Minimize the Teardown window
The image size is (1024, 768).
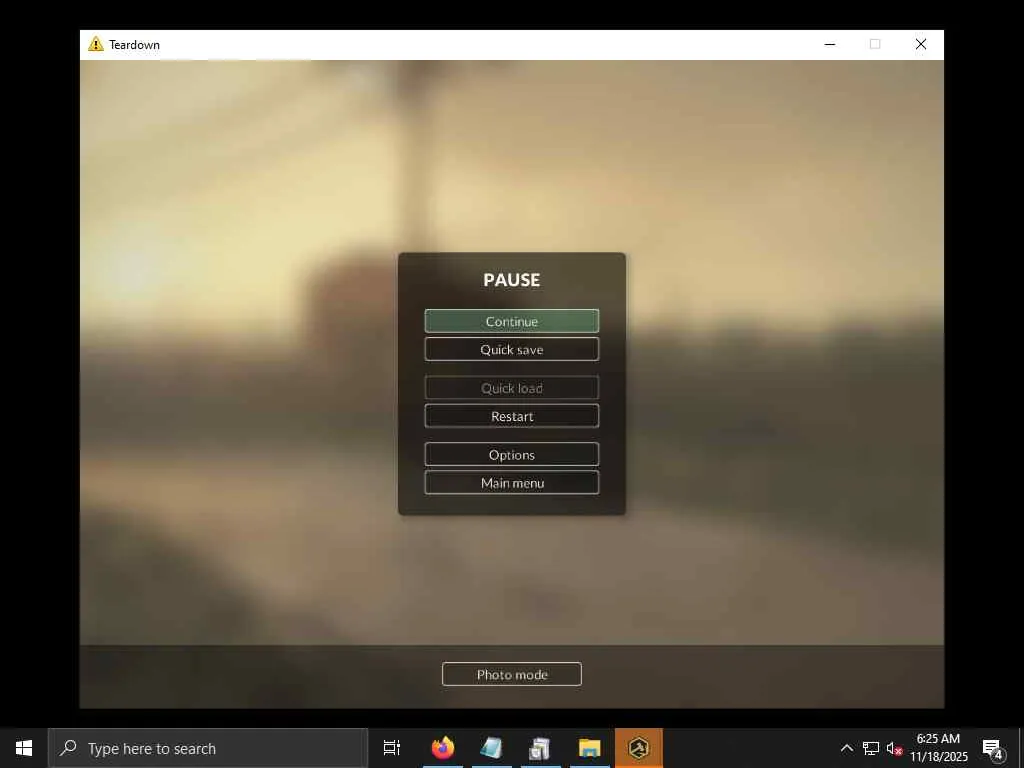coord(829,44)
